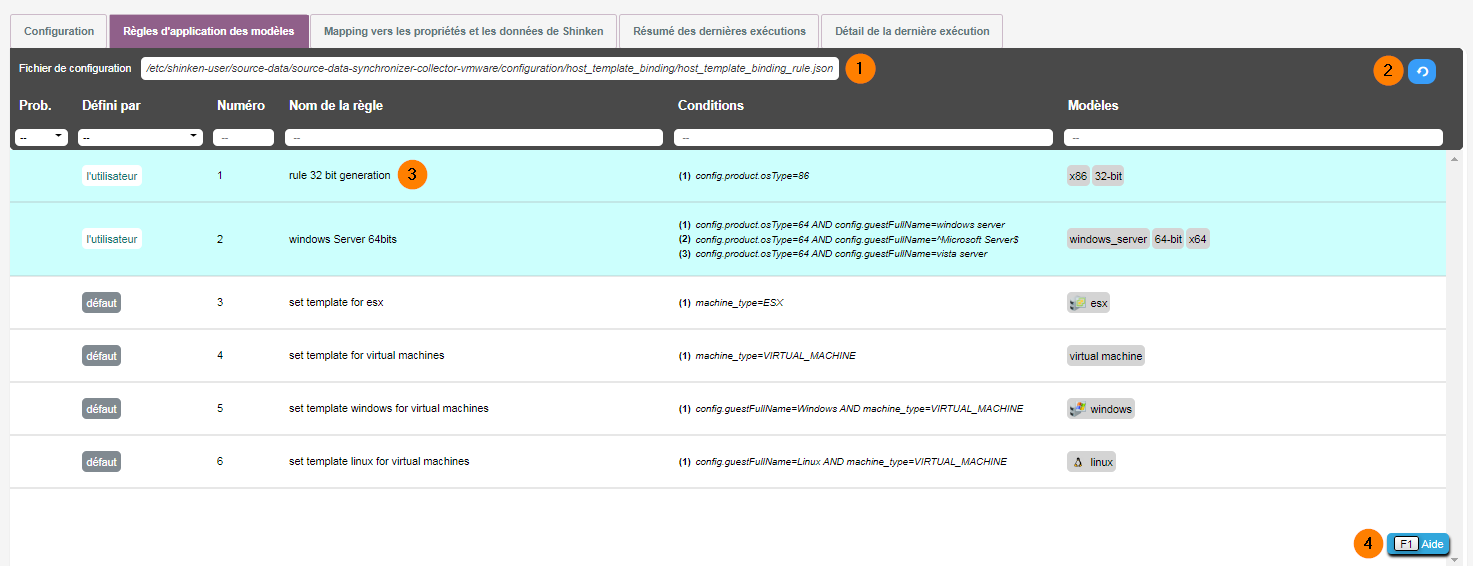Open Résumé des dernières exécutions tab

pyautogui.click(x=719, y=31)
